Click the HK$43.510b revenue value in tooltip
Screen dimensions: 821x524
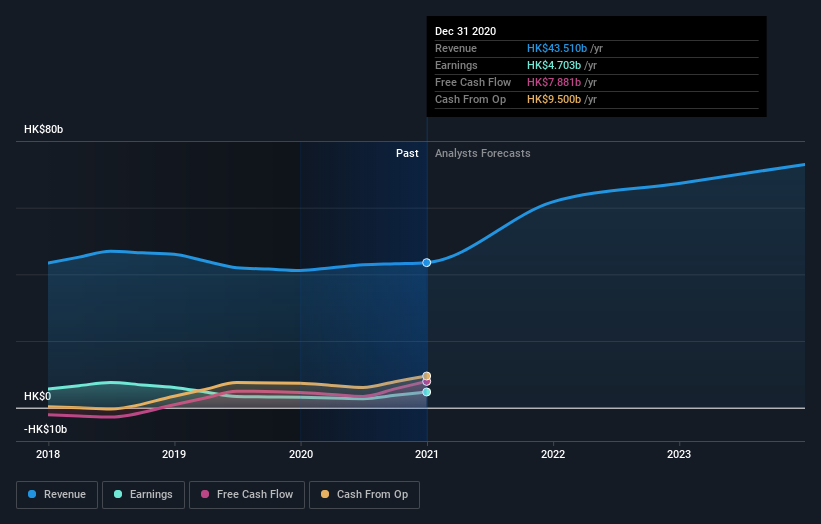pyautogui.click(x=557, y=48)
